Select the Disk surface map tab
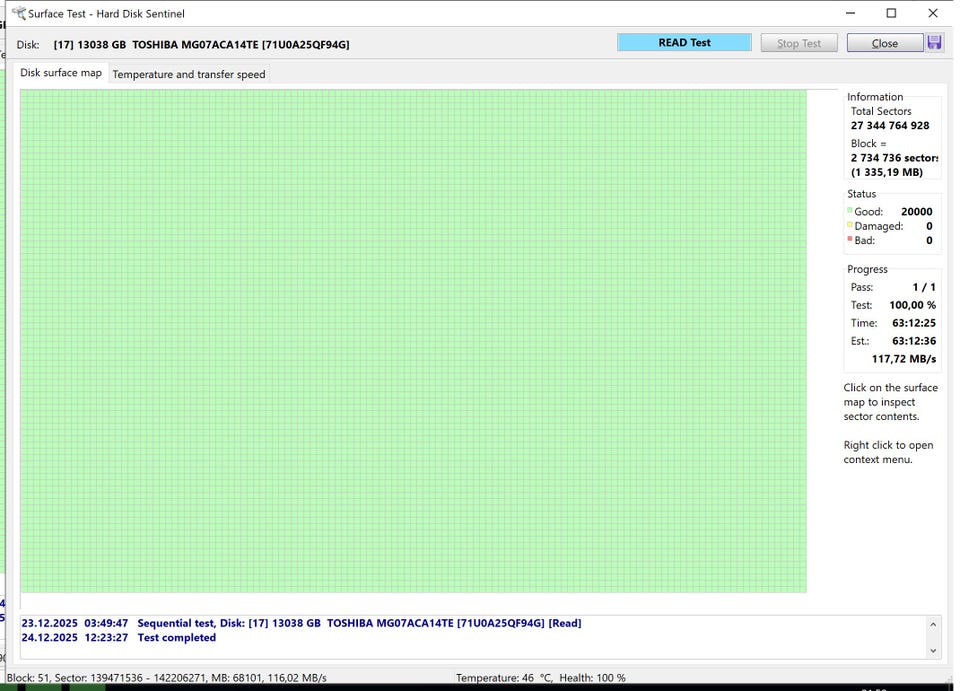 tap(61, 72)
